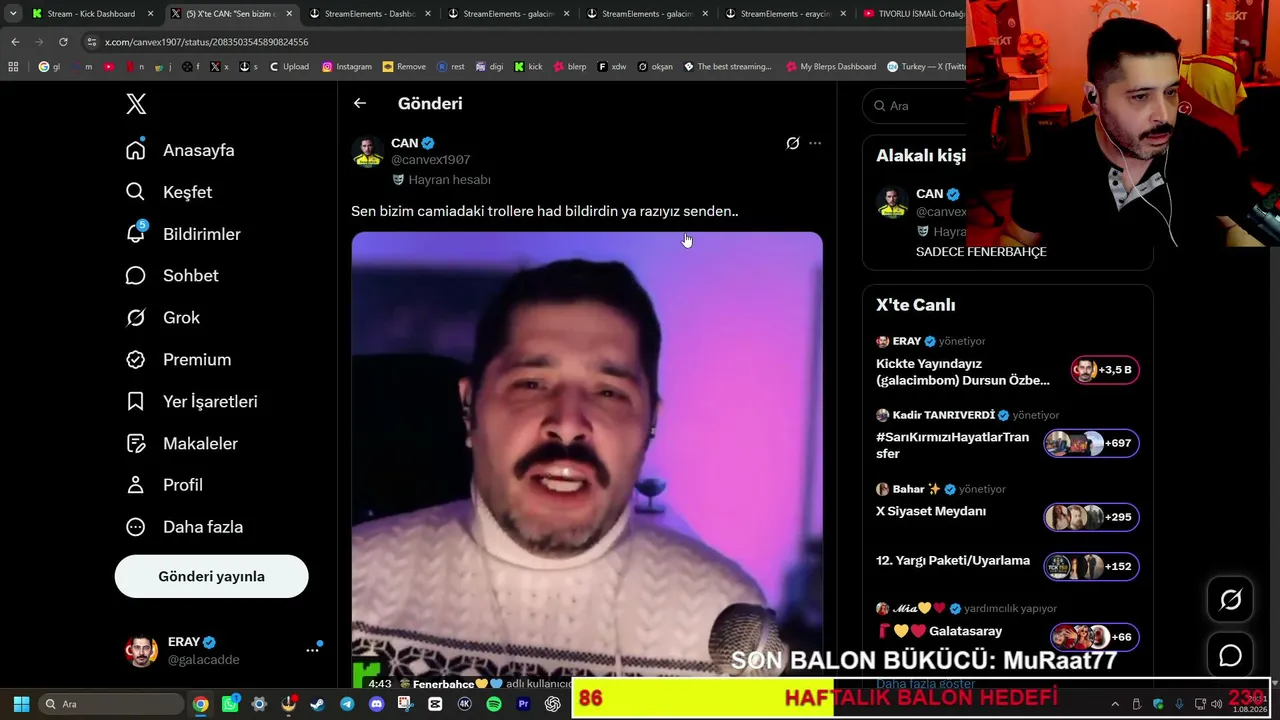Click the +697 listeners badge
Viewport: 1280px width, 720px height.
(1091, 443)
